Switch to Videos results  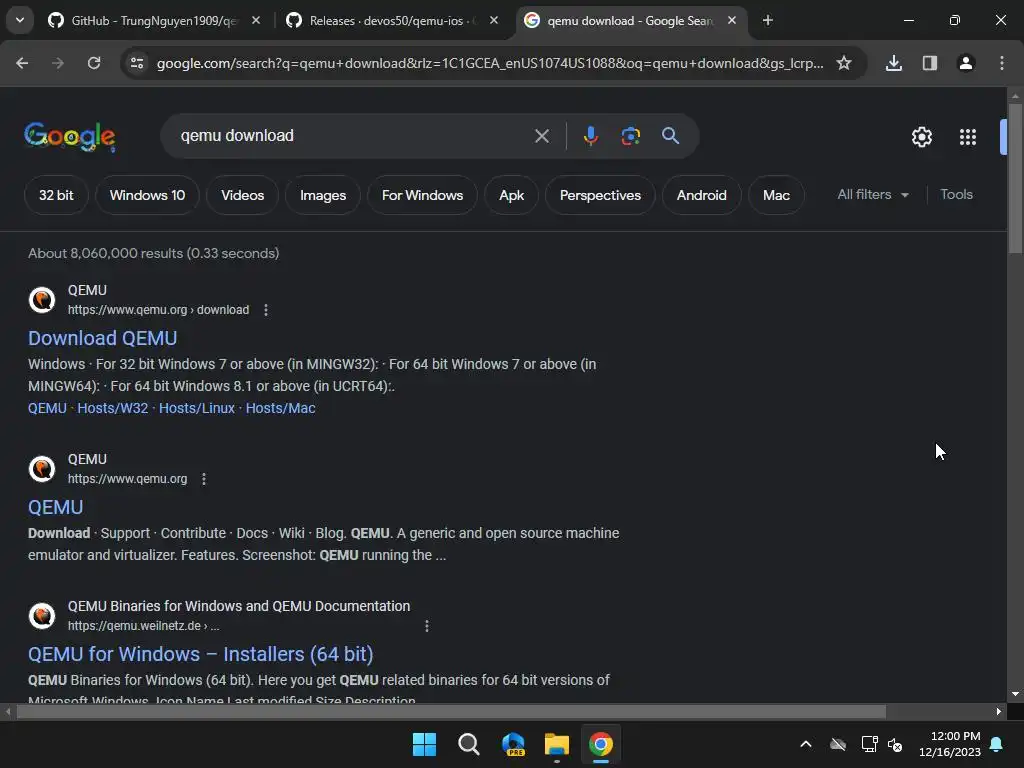coord(242,195)
